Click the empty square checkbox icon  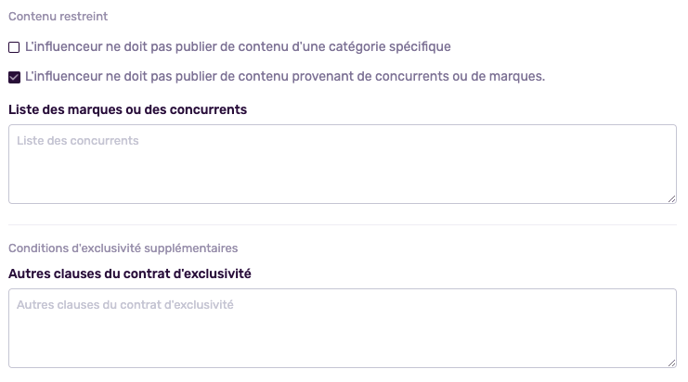coord(14,47)
